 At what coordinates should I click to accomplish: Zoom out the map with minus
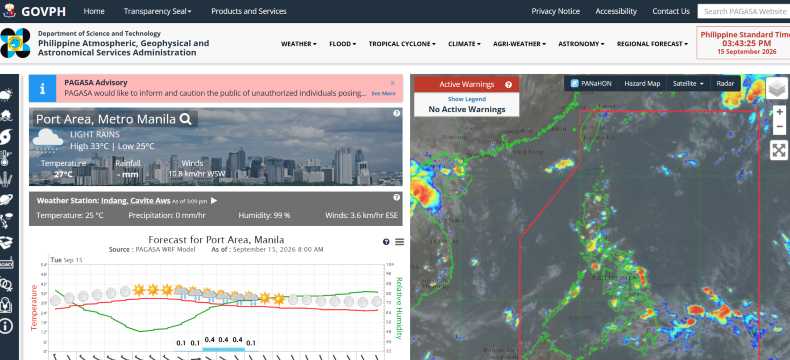tap(779, 126)
